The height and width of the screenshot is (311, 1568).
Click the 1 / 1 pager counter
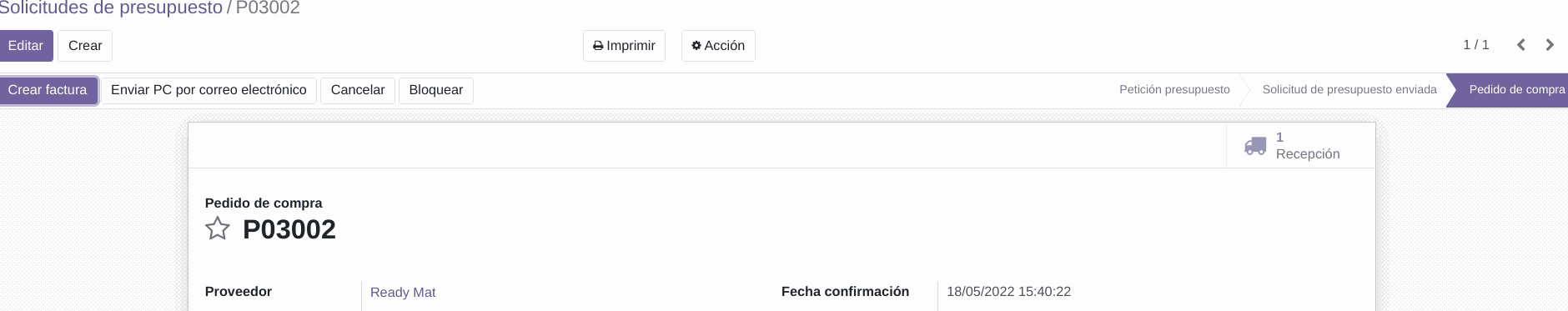(x=1476, y=45)
